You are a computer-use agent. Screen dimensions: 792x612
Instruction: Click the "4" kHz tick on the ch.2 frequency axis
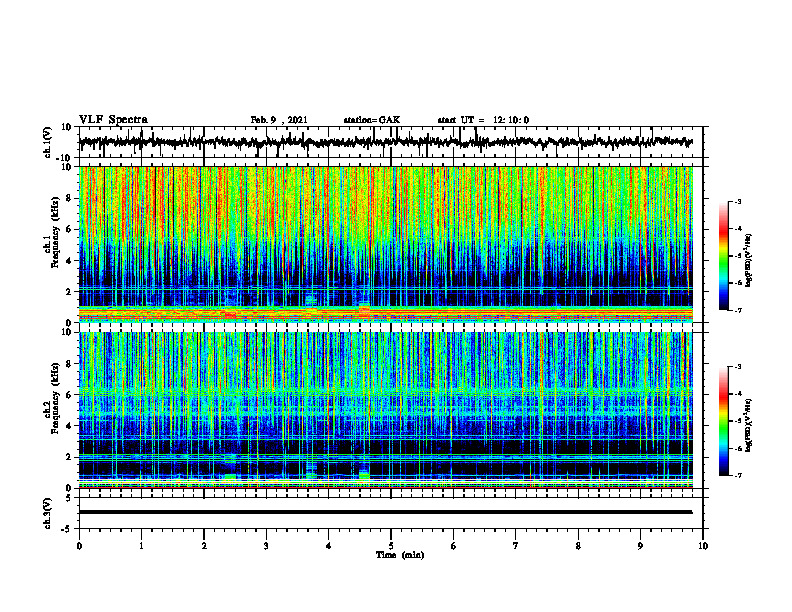coord(70,426)
